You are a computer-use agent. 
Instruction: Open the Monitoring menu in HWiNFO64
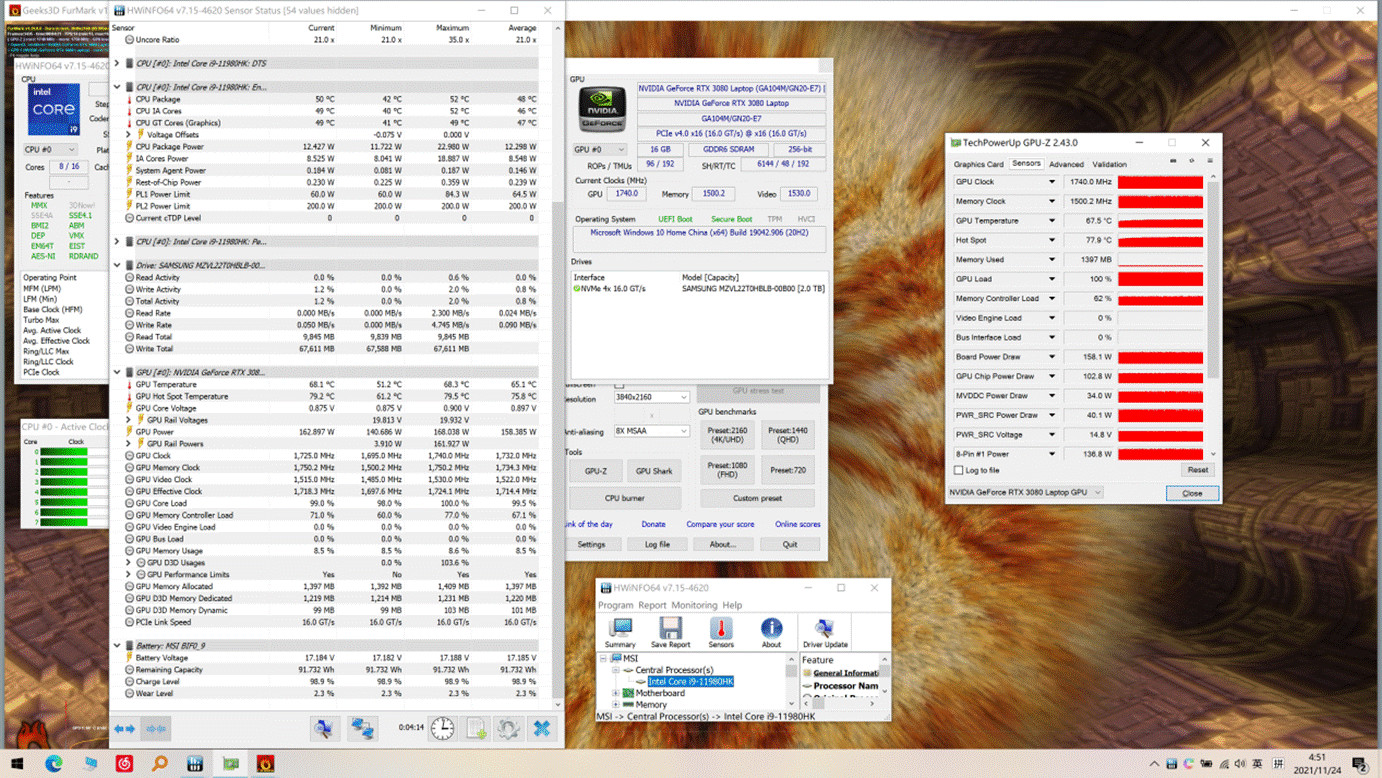point(694,605)
